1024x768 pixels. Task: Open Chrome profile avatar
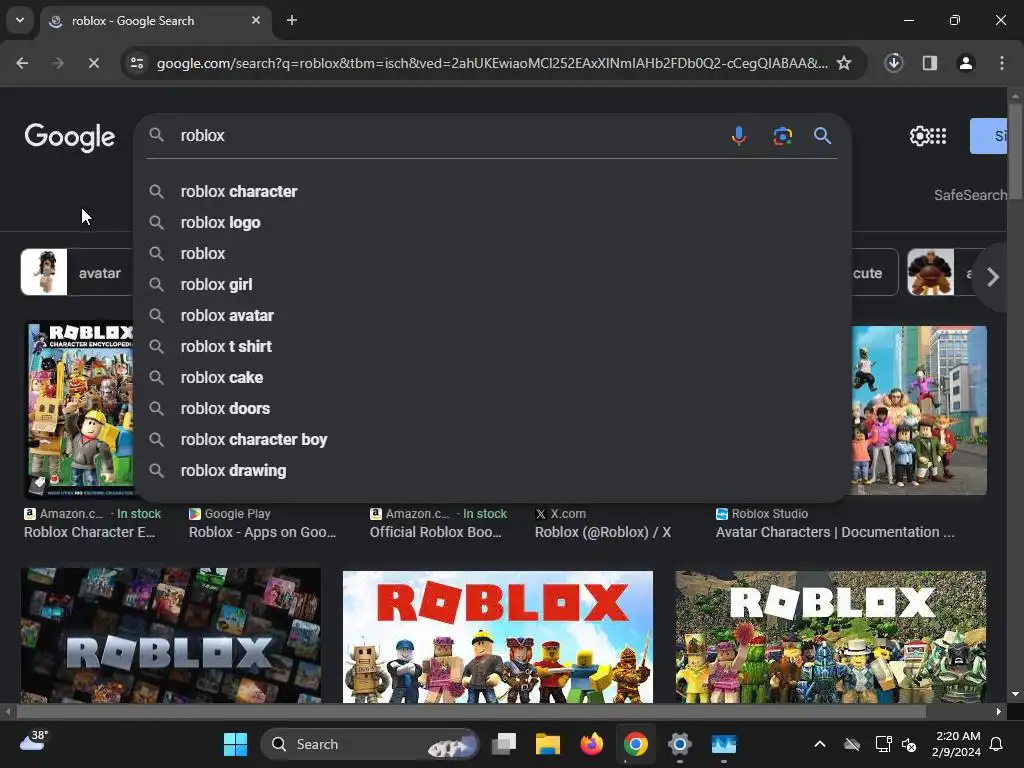click(965, 63)
